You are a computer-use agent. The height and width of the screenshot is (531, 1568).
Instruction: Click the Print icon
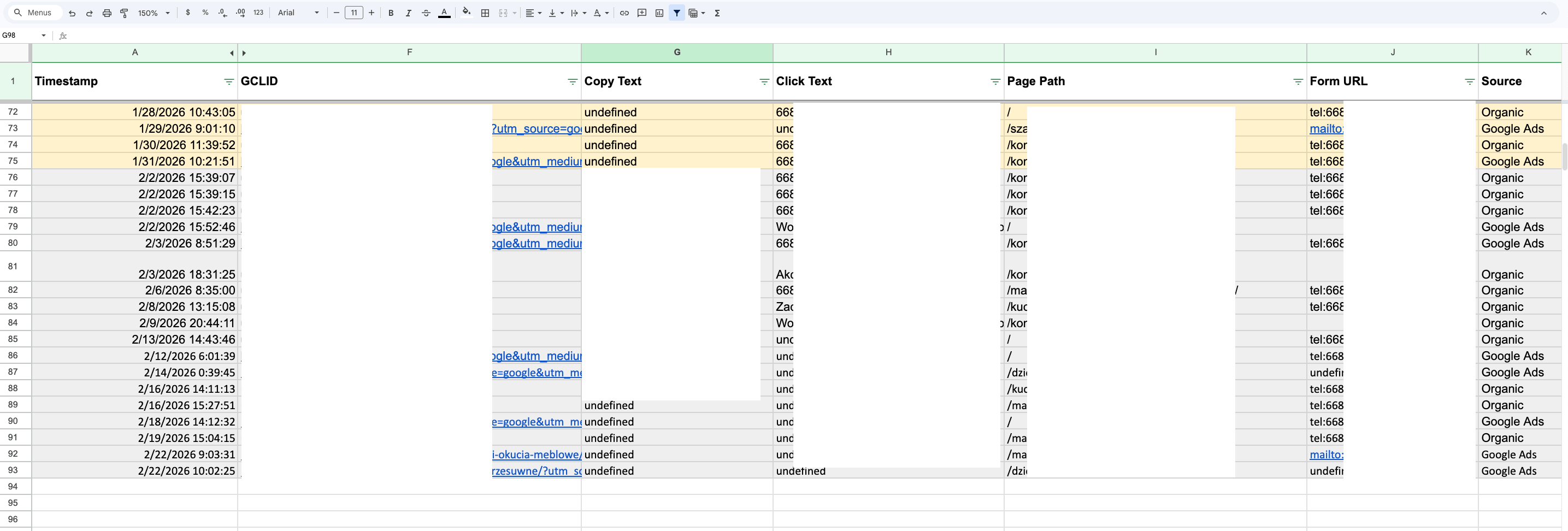107,13
